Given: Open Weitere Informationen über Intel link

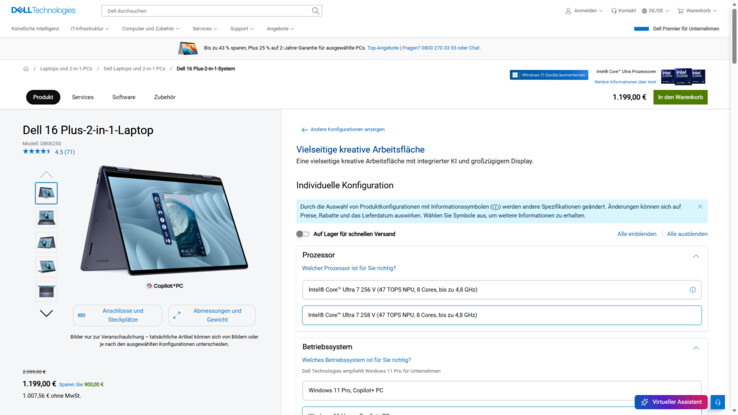Looking at the screenshot, I should click(x=625, y=82).
